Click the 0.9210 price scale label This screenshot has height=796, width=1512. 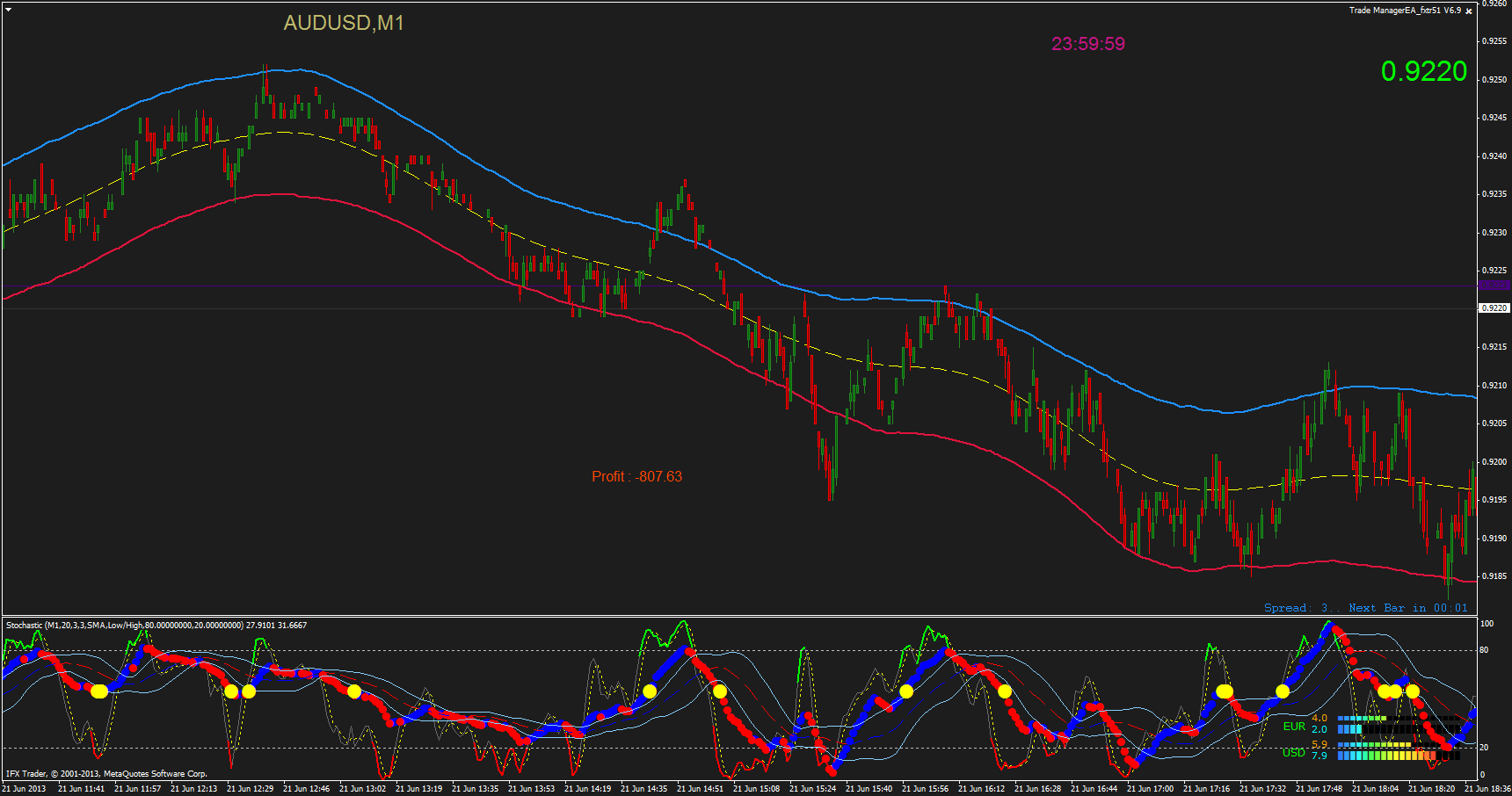pyautogui.click(x=1494, y=386)
